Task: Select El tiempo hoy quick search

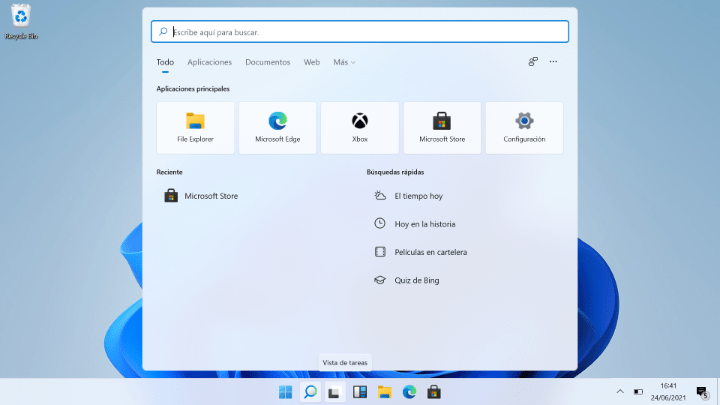Action: point(408,196)
